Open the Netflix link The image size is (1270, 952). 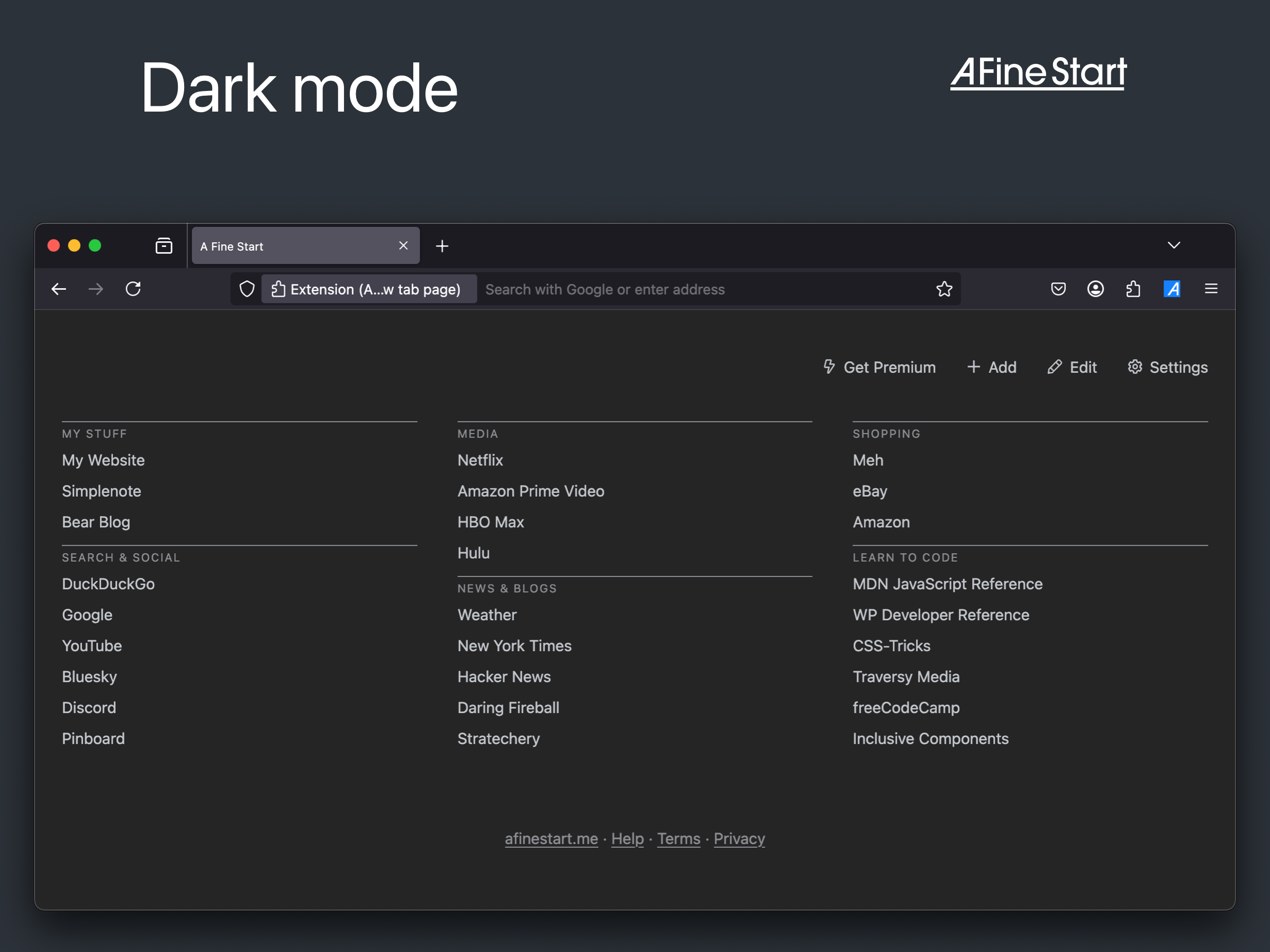[480, 460]
